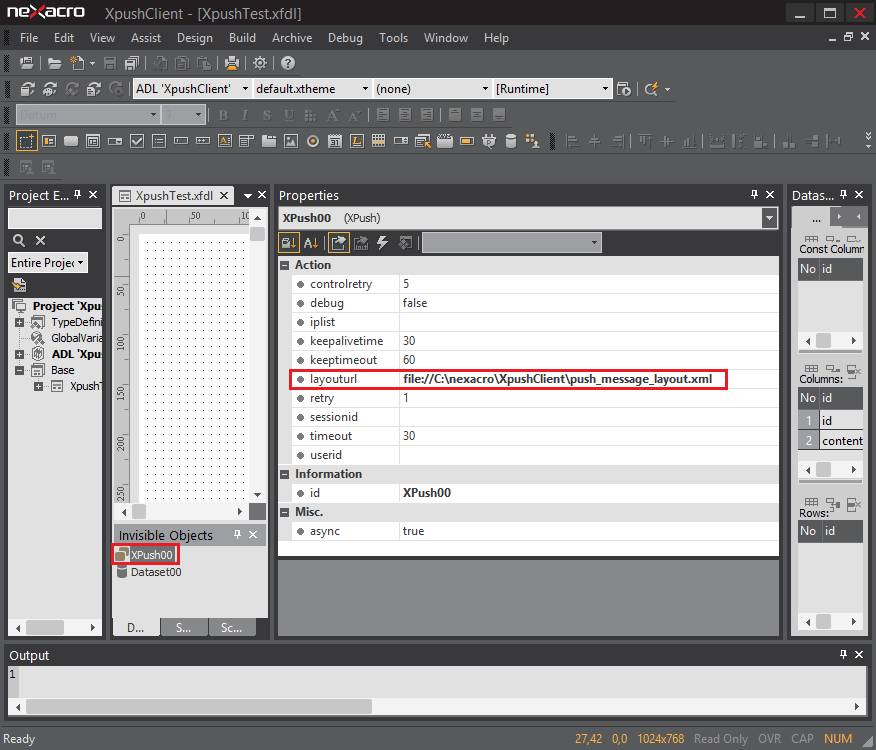Viewport: 876px width, 750px height.
Task: Select the Tab component tool
Action: click(269, 141)
